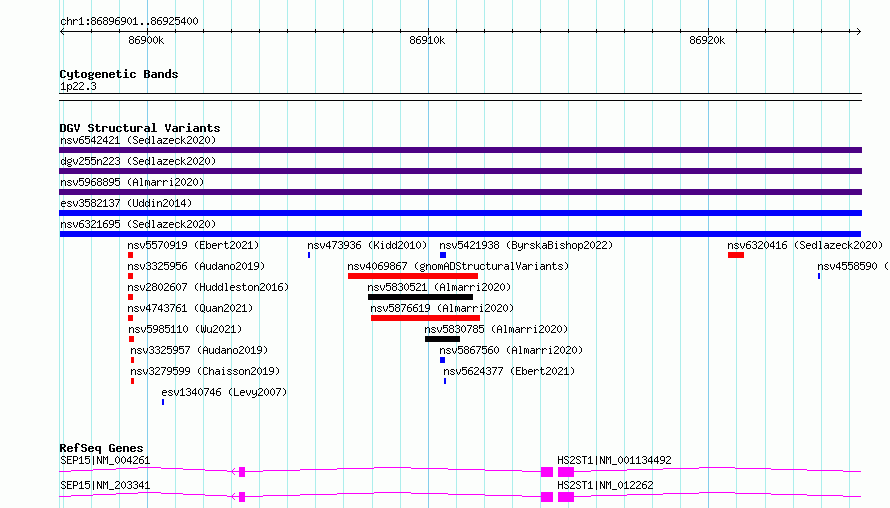This screenshot has height=508, width=890.
Task: Click the wide exon under HS2ST1|NM_001134492
Action: 566,472
